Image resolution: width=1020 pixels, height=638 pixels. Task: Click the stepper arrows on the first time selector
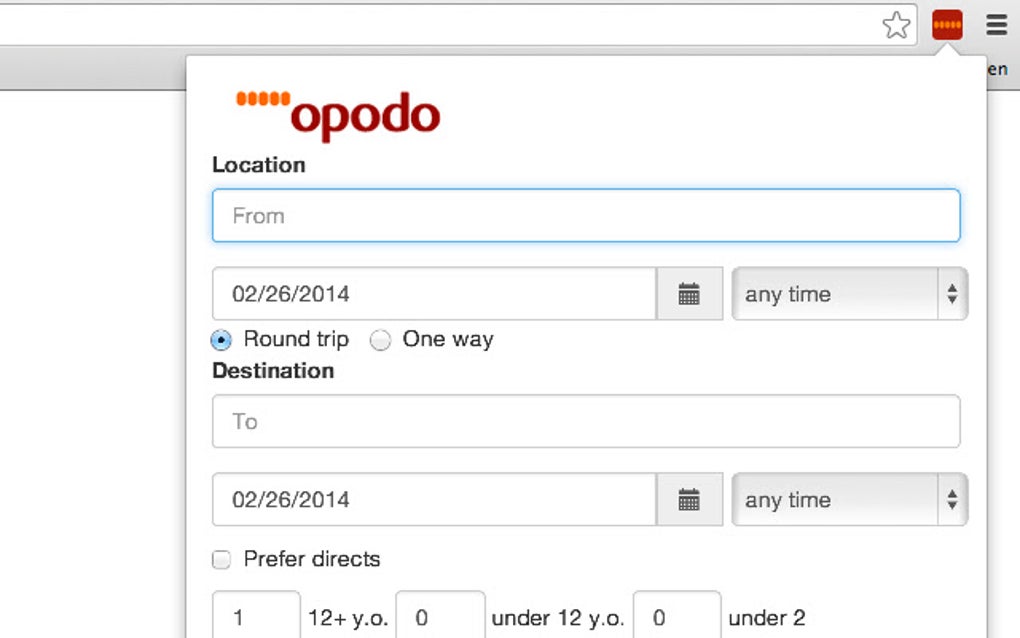point(952,293)
